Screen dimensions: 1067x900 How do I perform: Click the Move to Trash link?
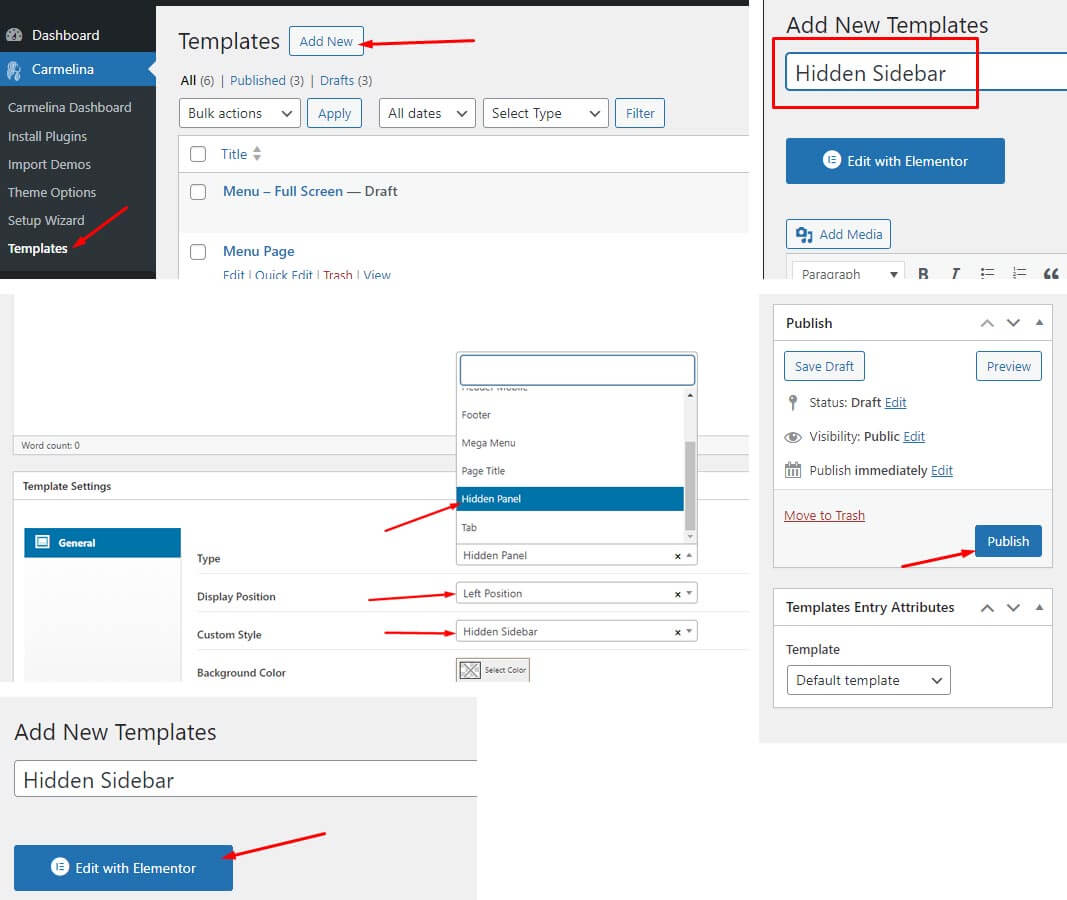point(824,515)
